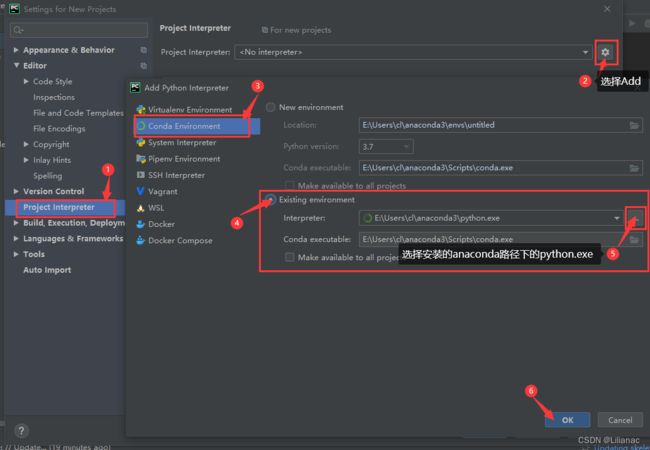Expand Code Style node

[26, 81]
